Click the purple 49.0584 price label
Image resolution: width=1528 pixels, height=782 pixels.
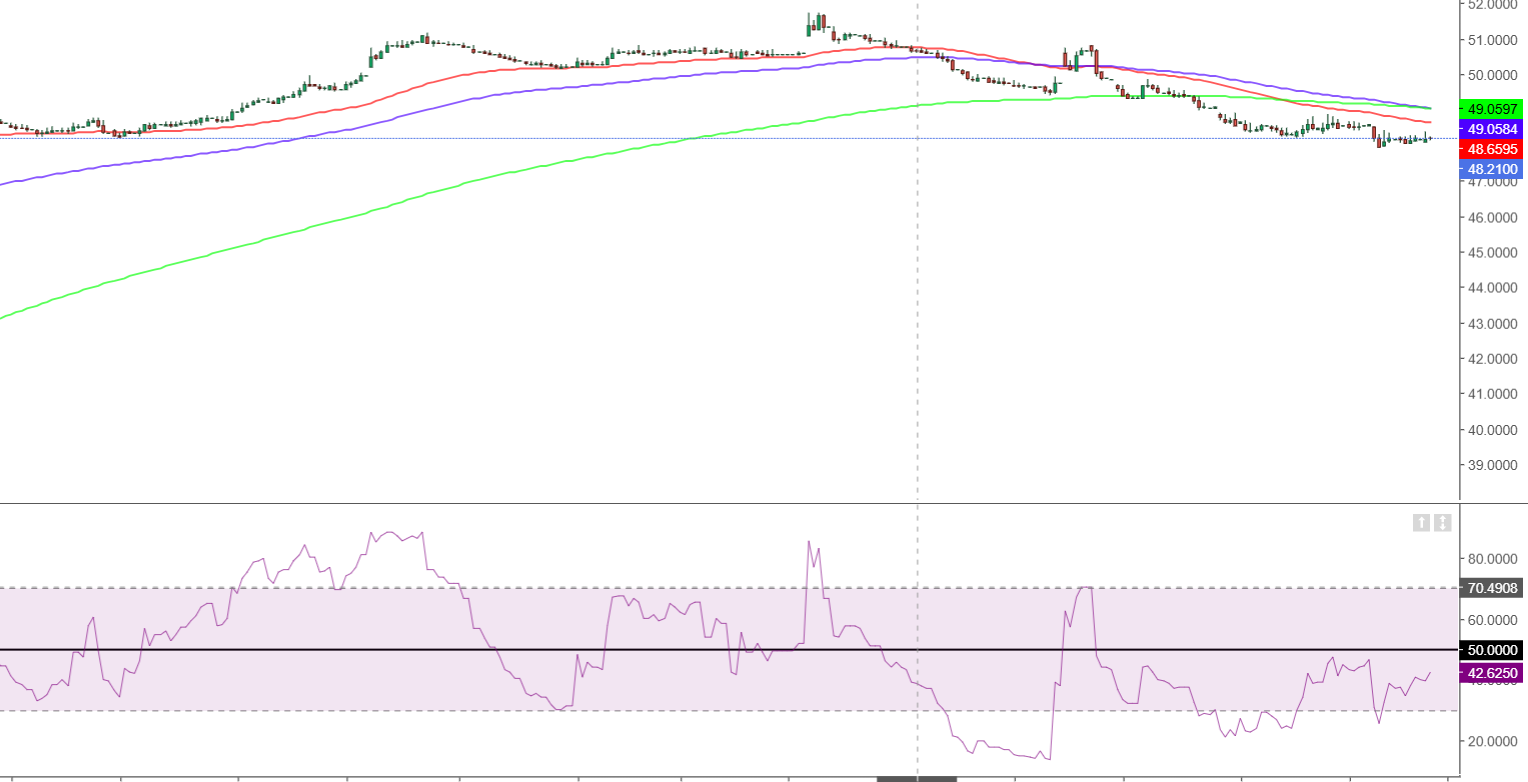coord(1490,129)
